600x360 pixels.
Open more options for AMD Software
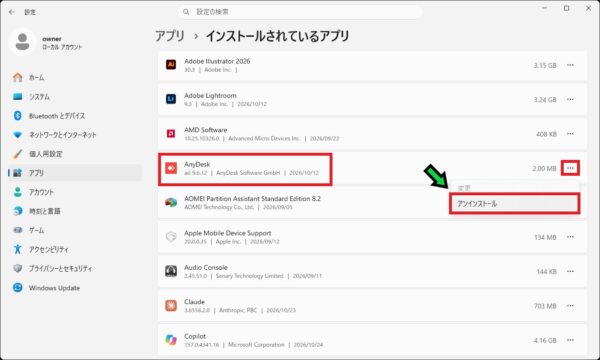pos(570,134)
